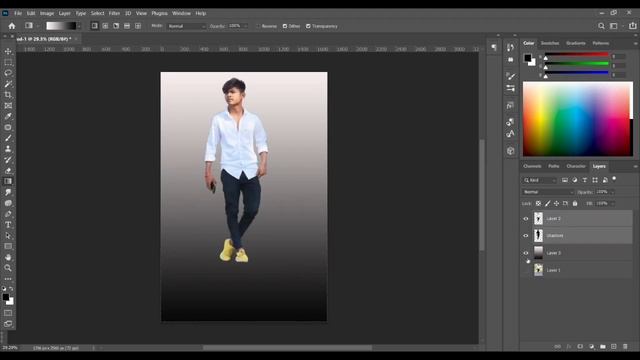The image size is (640, 360).
Task: Select the Move tool
Action: 8,51
